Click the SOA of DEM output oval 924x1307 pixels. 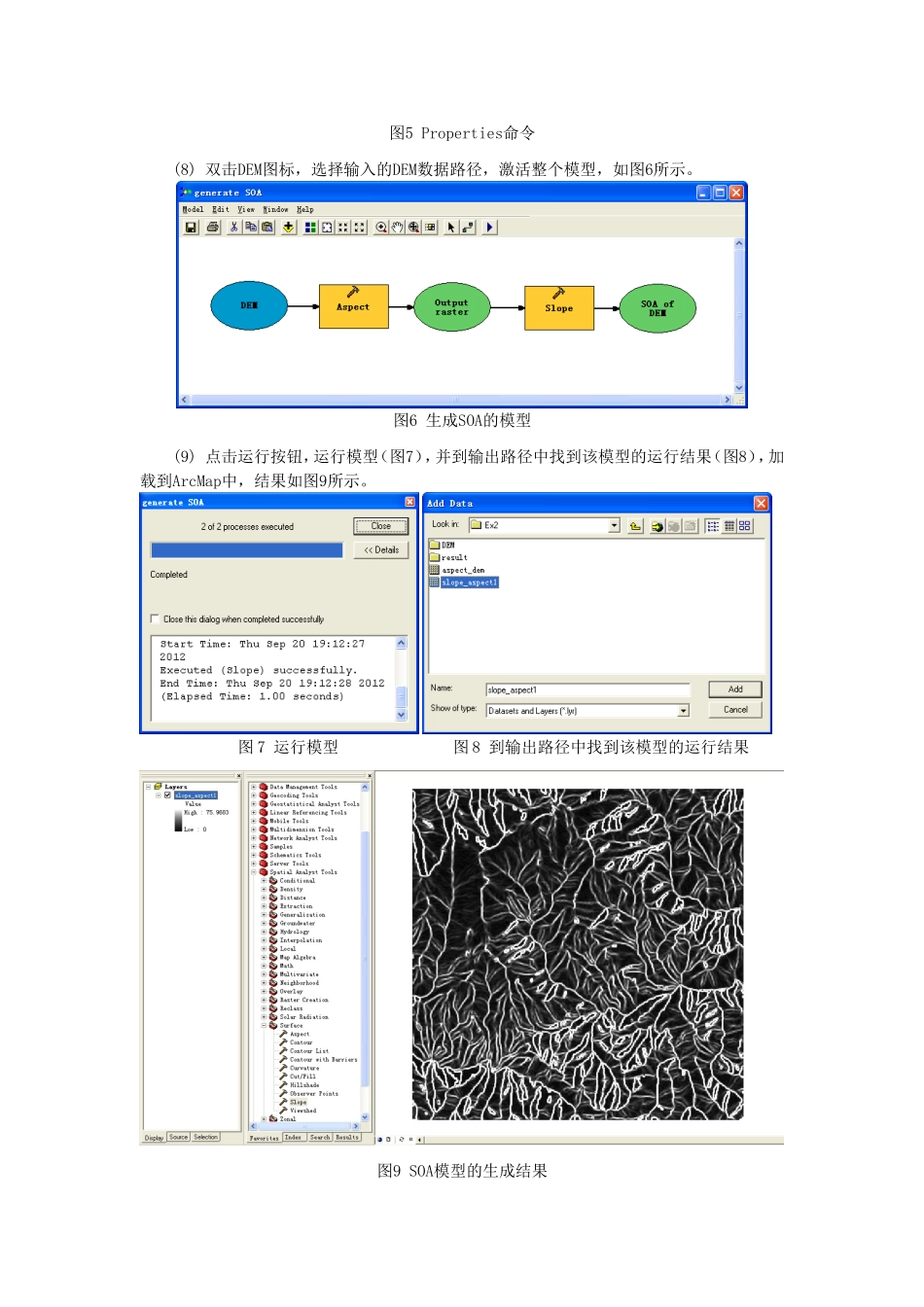point(657,308)
